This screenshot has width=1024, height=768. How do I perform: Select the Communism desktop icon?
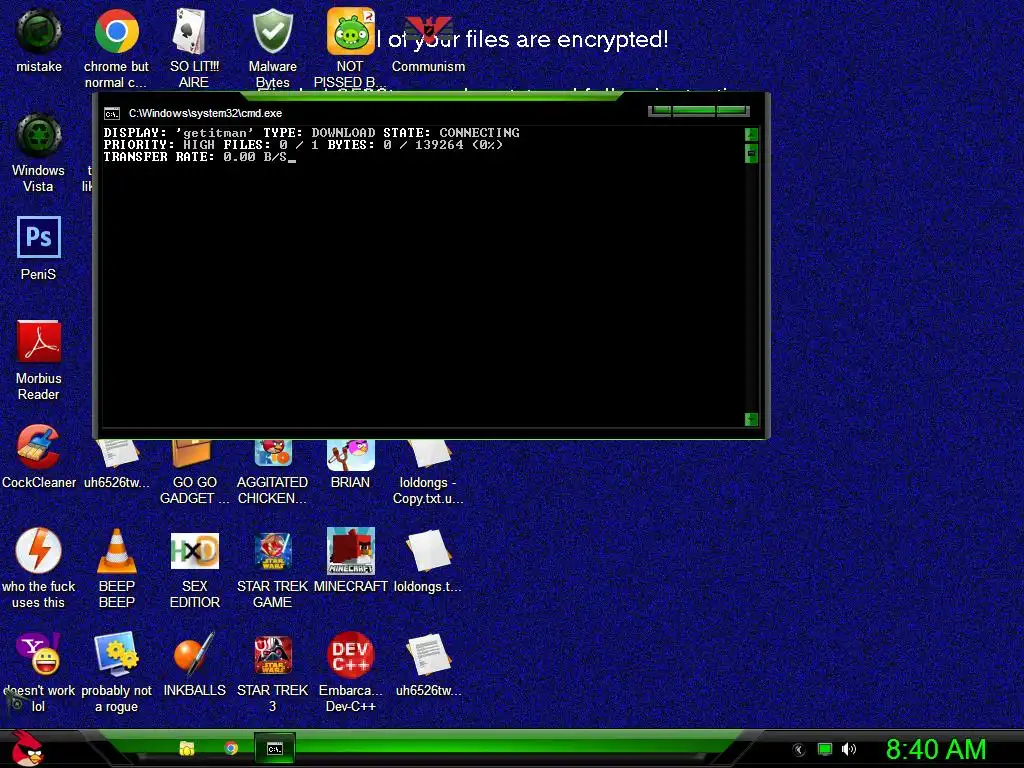(x=428, y=31)
